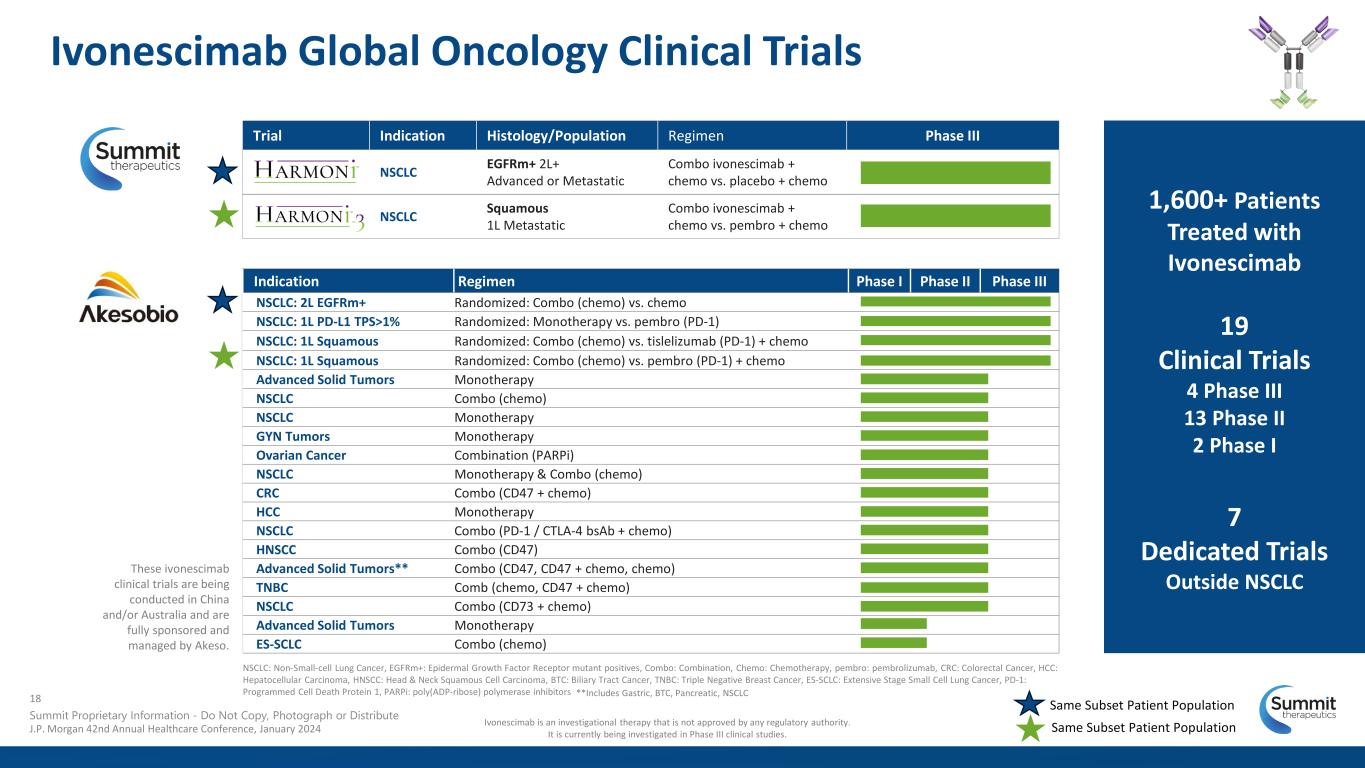Select the Phase II column header
Screen dimensions: 1365x768
pyautogui.click(x=945, y=281)
